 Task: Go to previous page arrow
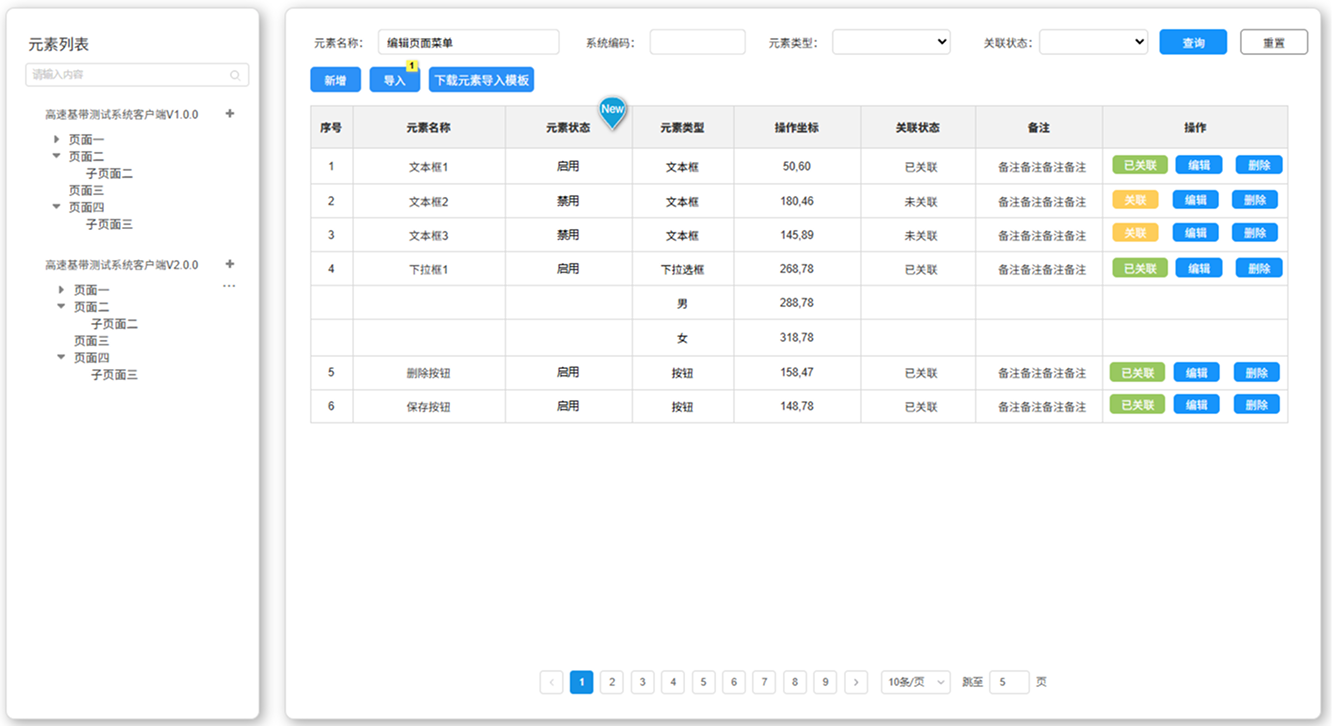[x=551, y=682]
